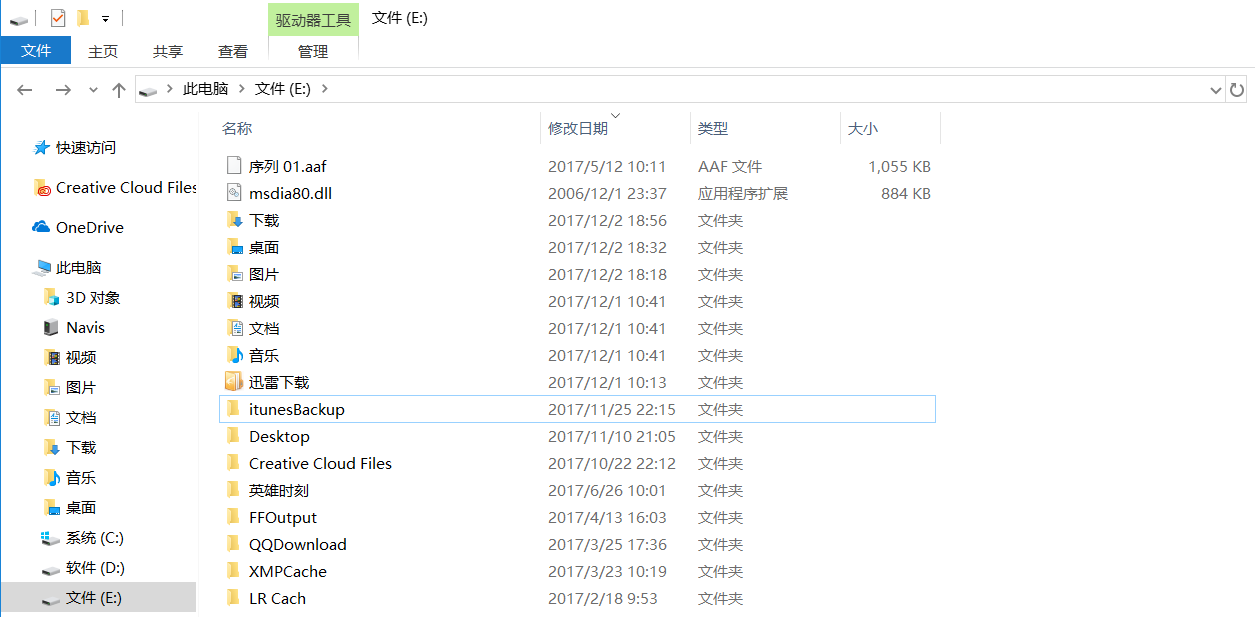Expand the chevron after 文件 (E:) in address bar

point(325,89)
